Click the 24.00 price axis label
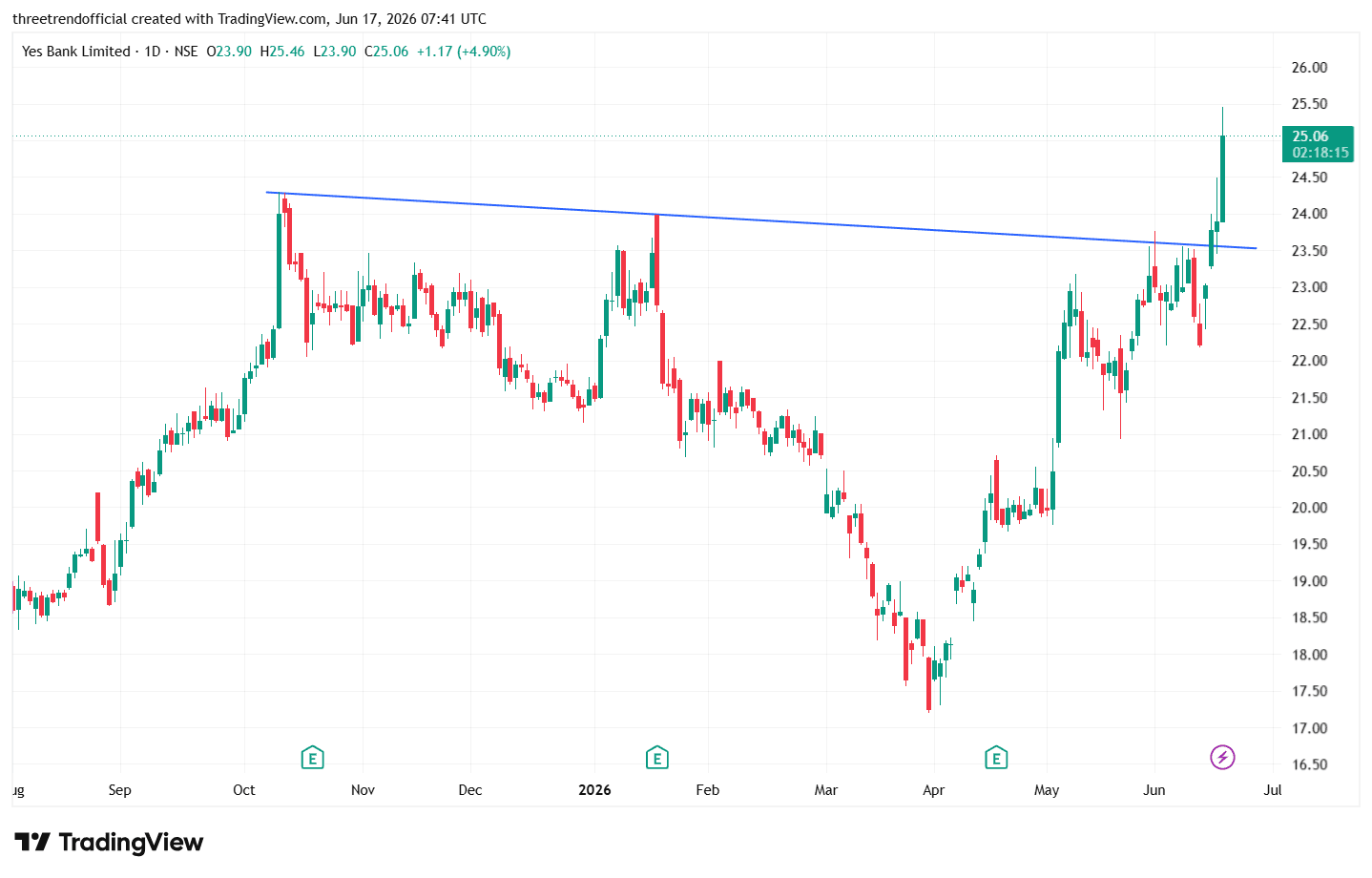The height and width of the screenshot is (878, 1372). [1309, 214]
